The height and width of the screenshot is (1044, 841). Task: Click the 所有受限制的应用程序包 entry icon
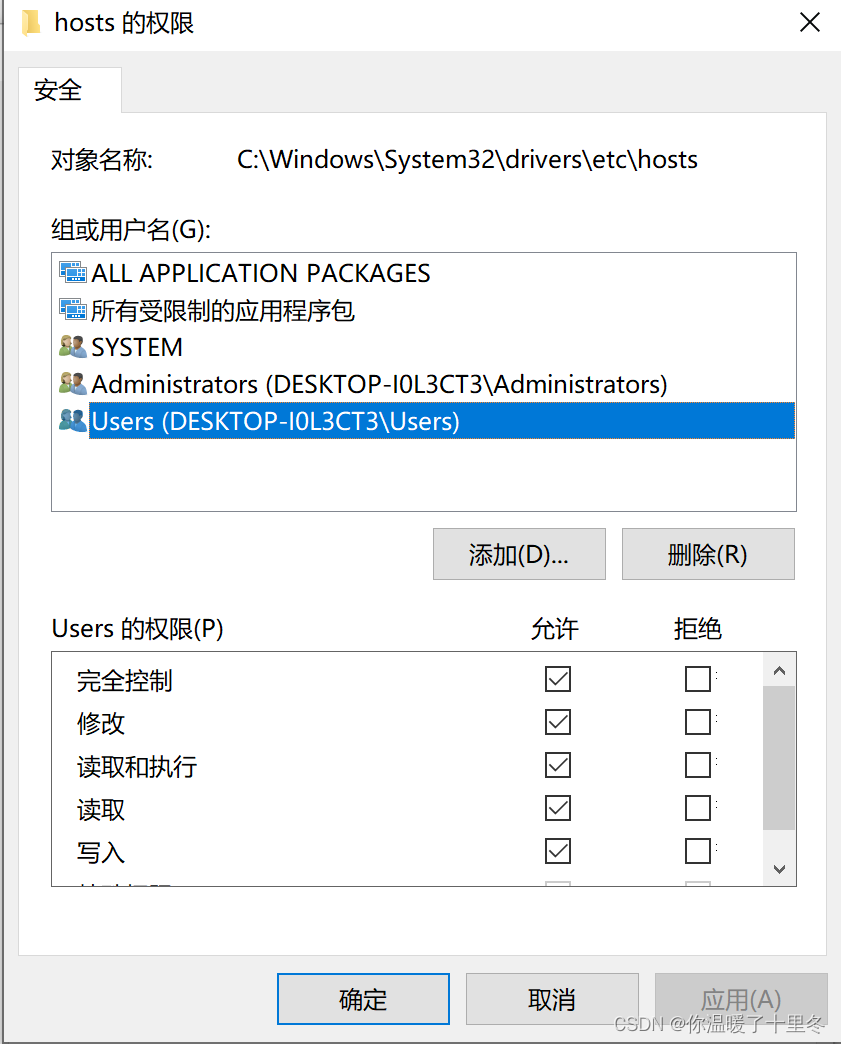tap(71, 310)
